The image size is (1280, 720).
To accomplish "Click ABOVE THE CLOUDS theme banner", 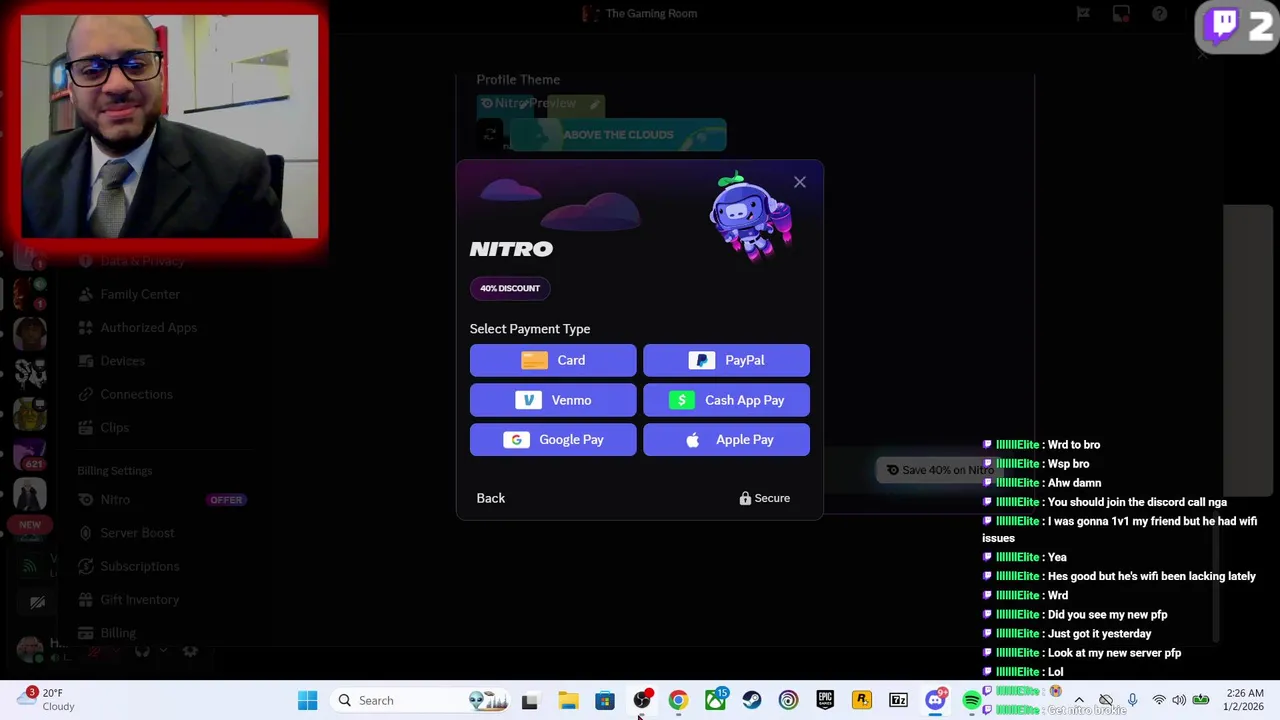I will [618, 135].
